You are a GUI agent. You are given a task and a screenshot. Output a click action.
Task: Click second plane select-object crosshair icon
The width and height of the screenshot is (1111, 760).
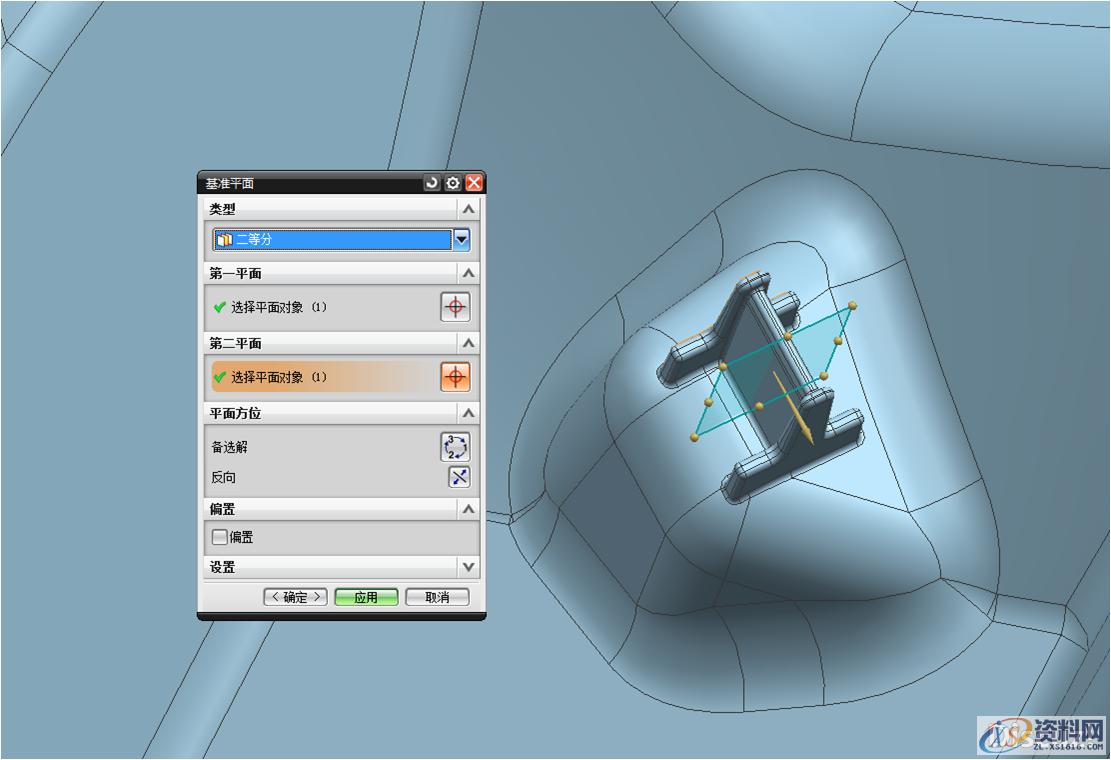click(455, 377)
